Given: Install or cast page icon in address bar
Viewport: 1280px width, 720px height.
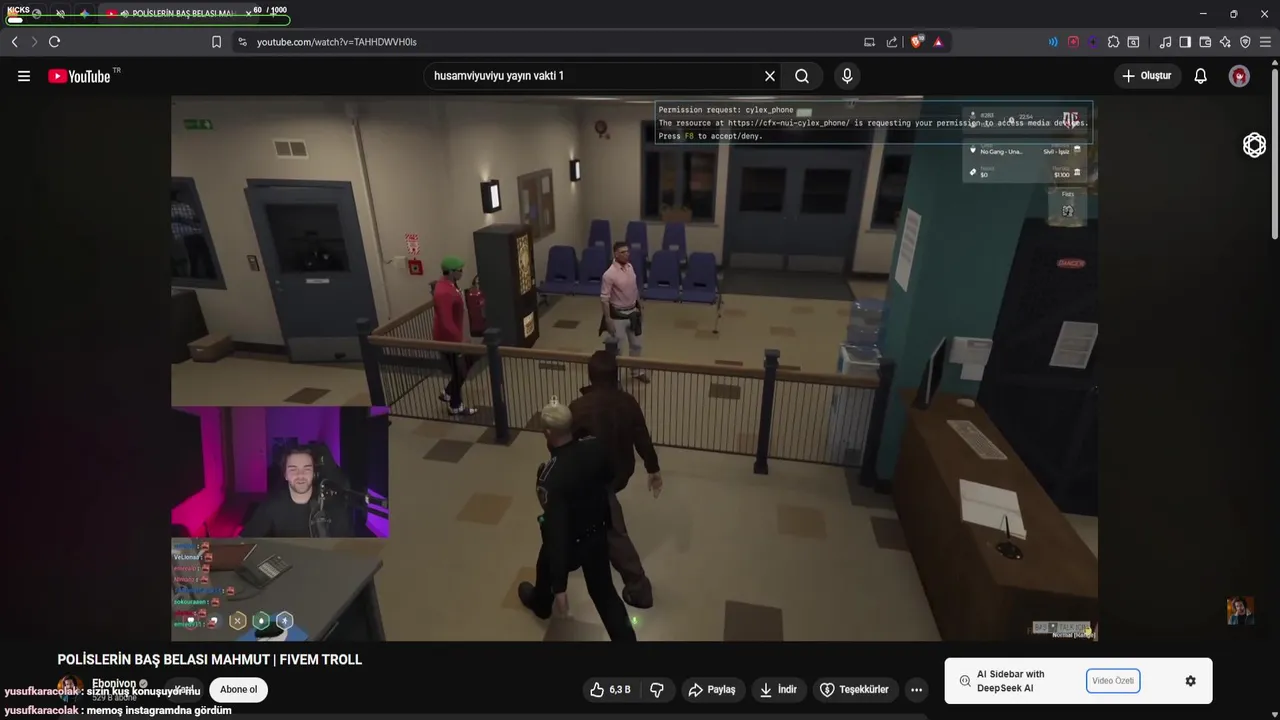Looking at the screenshot, I should pos(869,42).
